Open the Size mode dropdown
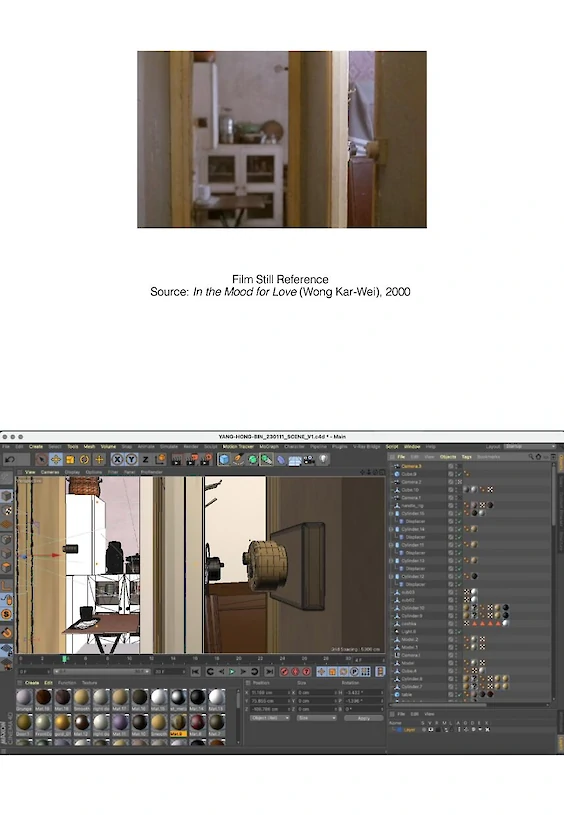The image size is (564, 815). pyautogui.click(x=317, y=718)
